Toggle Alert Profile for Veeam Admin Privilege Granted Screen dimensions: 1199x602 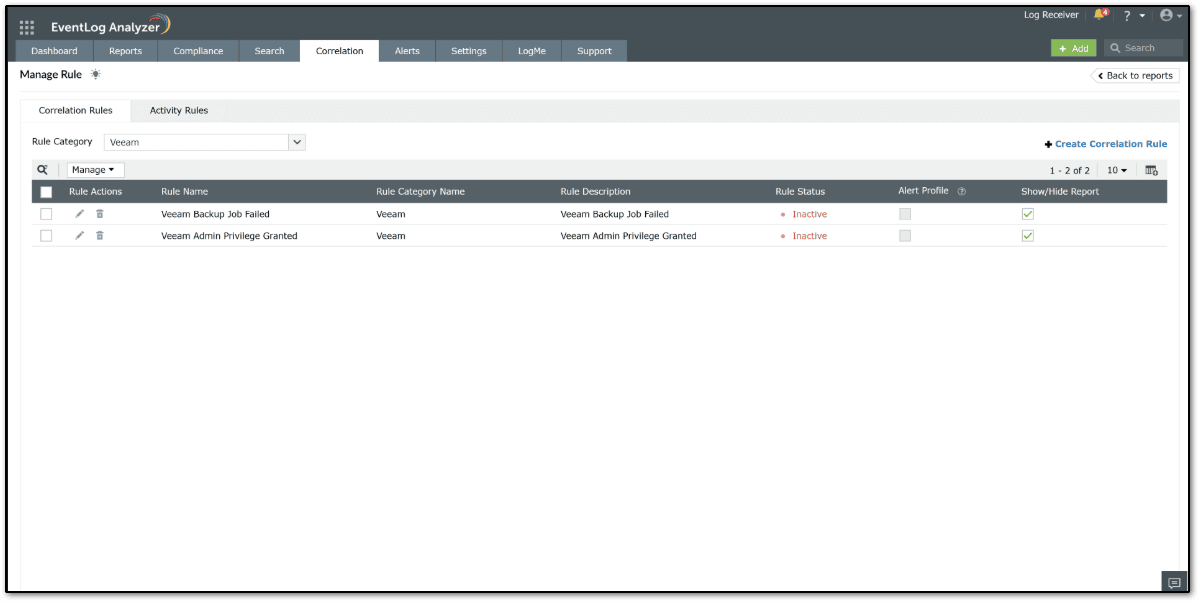[x=905, y=236]
